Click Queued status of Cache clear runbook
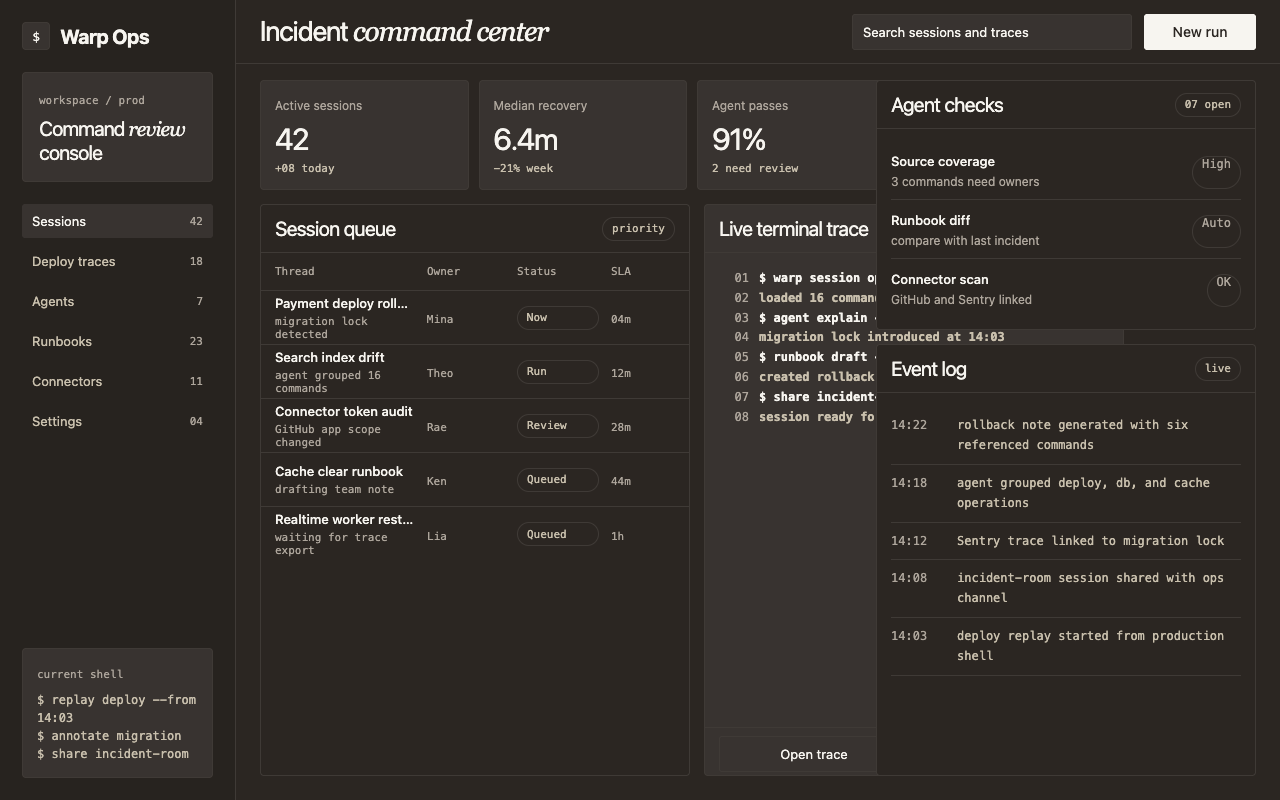The image size is (1280, 800). (557, 480)
